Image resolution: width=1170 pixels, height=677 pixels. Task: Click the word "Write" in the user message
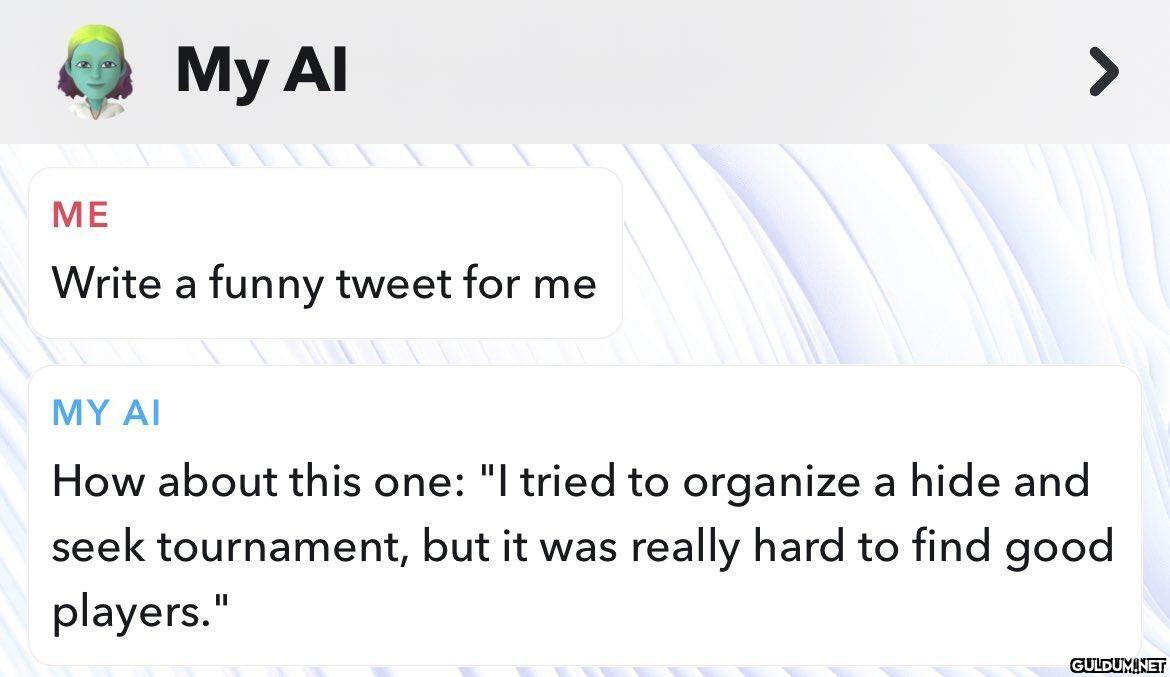[106, 283]
